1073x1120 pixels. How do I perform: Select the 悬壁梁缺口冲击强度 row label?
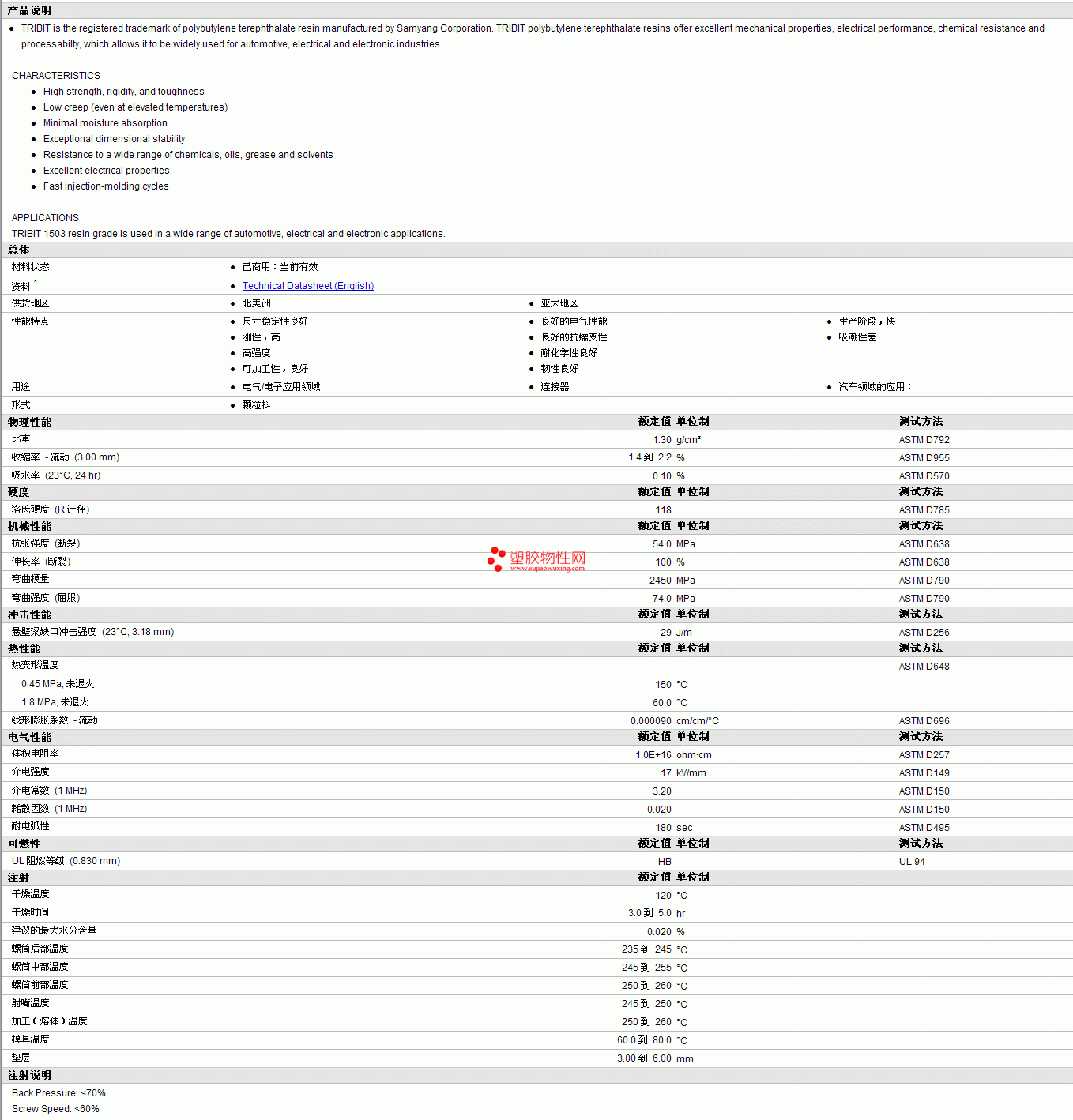click(92, 632)
